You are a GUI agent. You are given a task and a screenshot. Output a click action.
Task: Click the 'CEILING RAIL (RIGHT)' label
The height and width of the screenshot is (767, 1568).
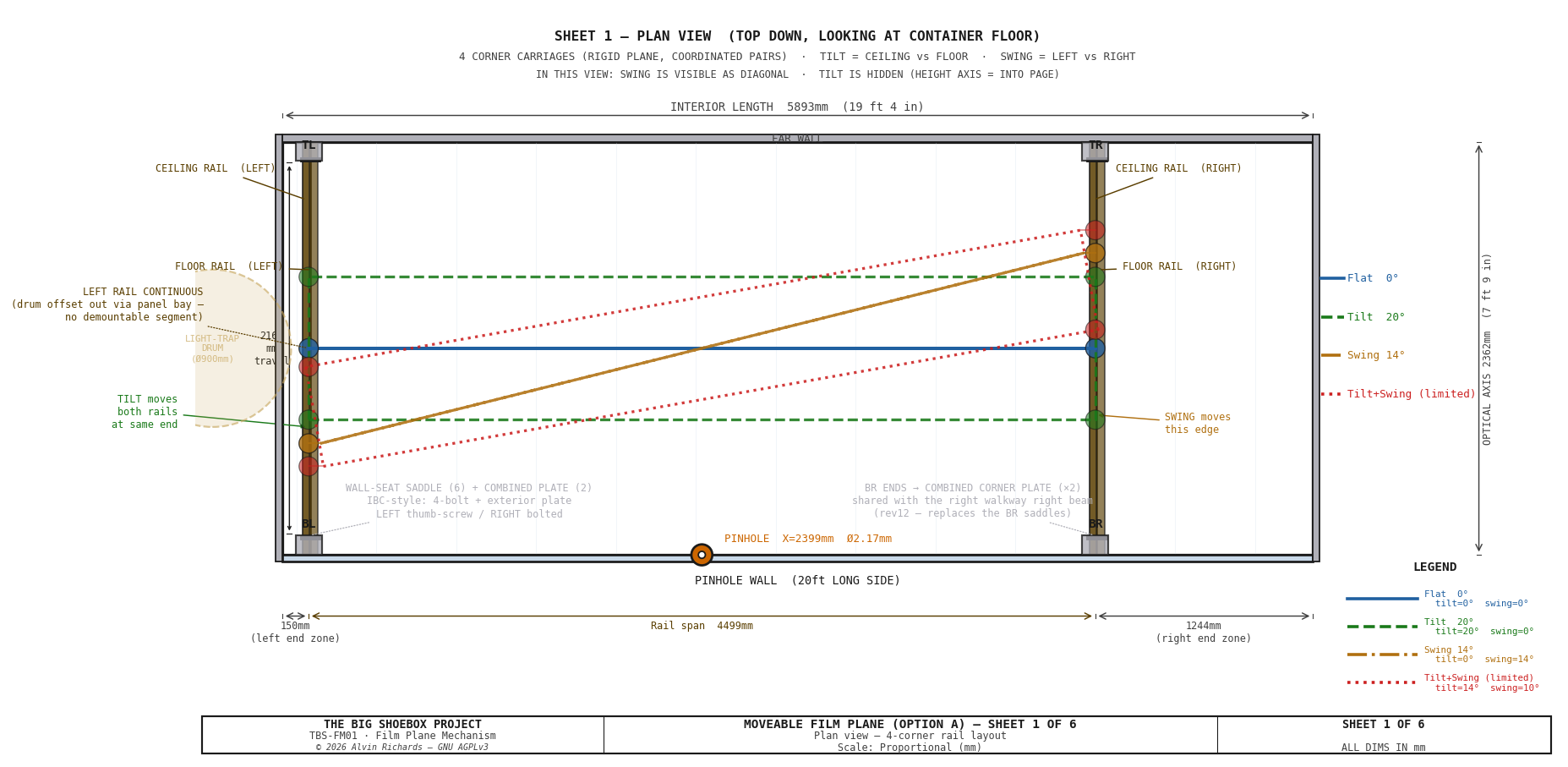point(1178,169)
